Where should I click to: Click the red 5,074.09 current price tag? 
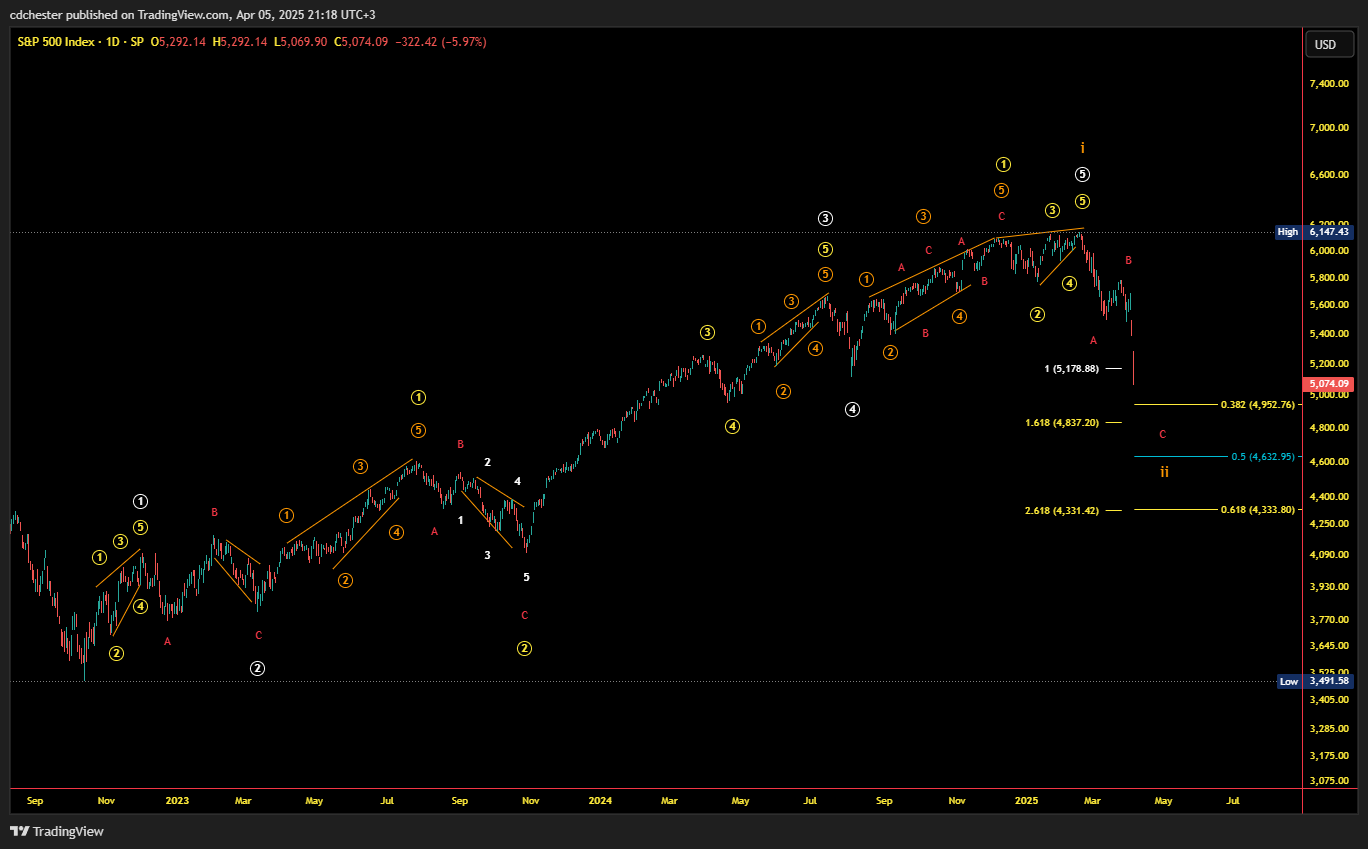coord(1329,383)
